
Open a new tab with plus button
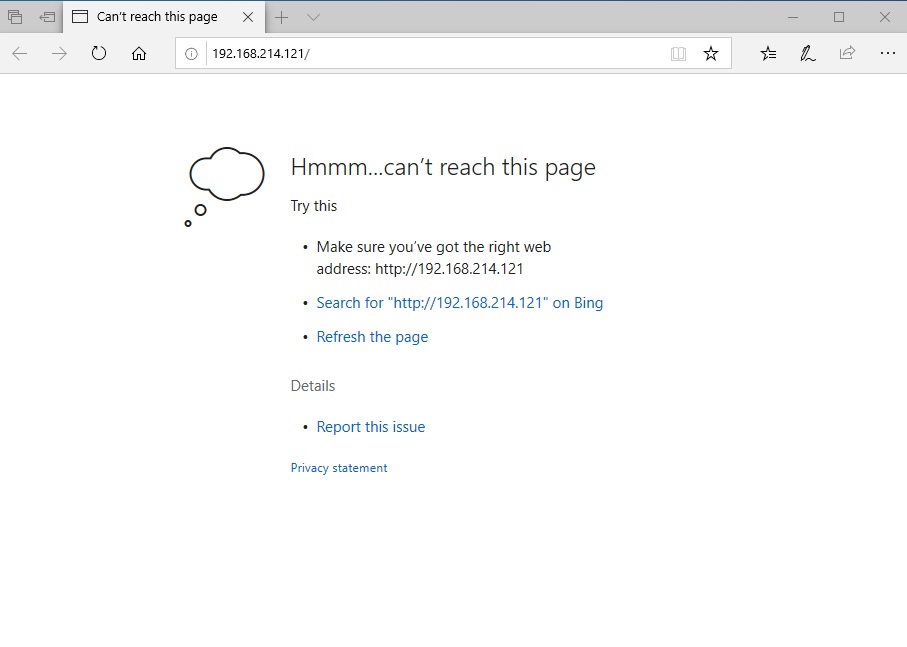282,17
